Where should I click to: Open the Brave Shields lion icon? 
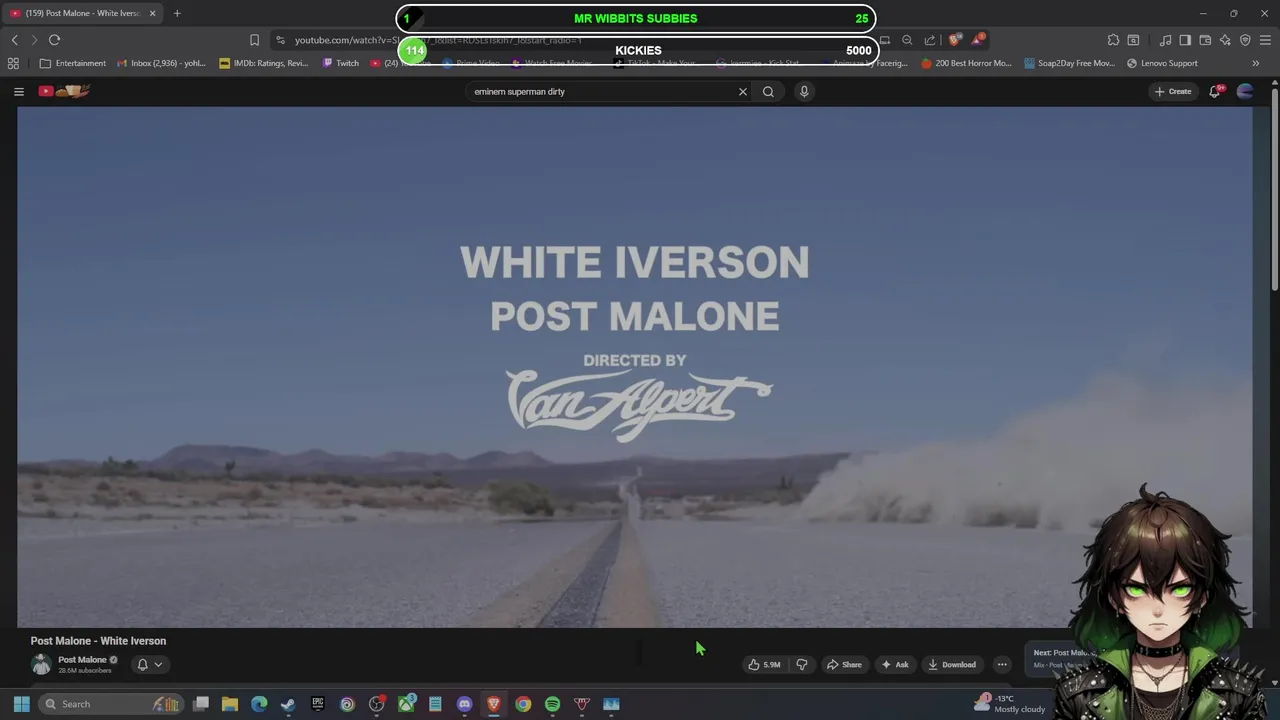[955, 40]
